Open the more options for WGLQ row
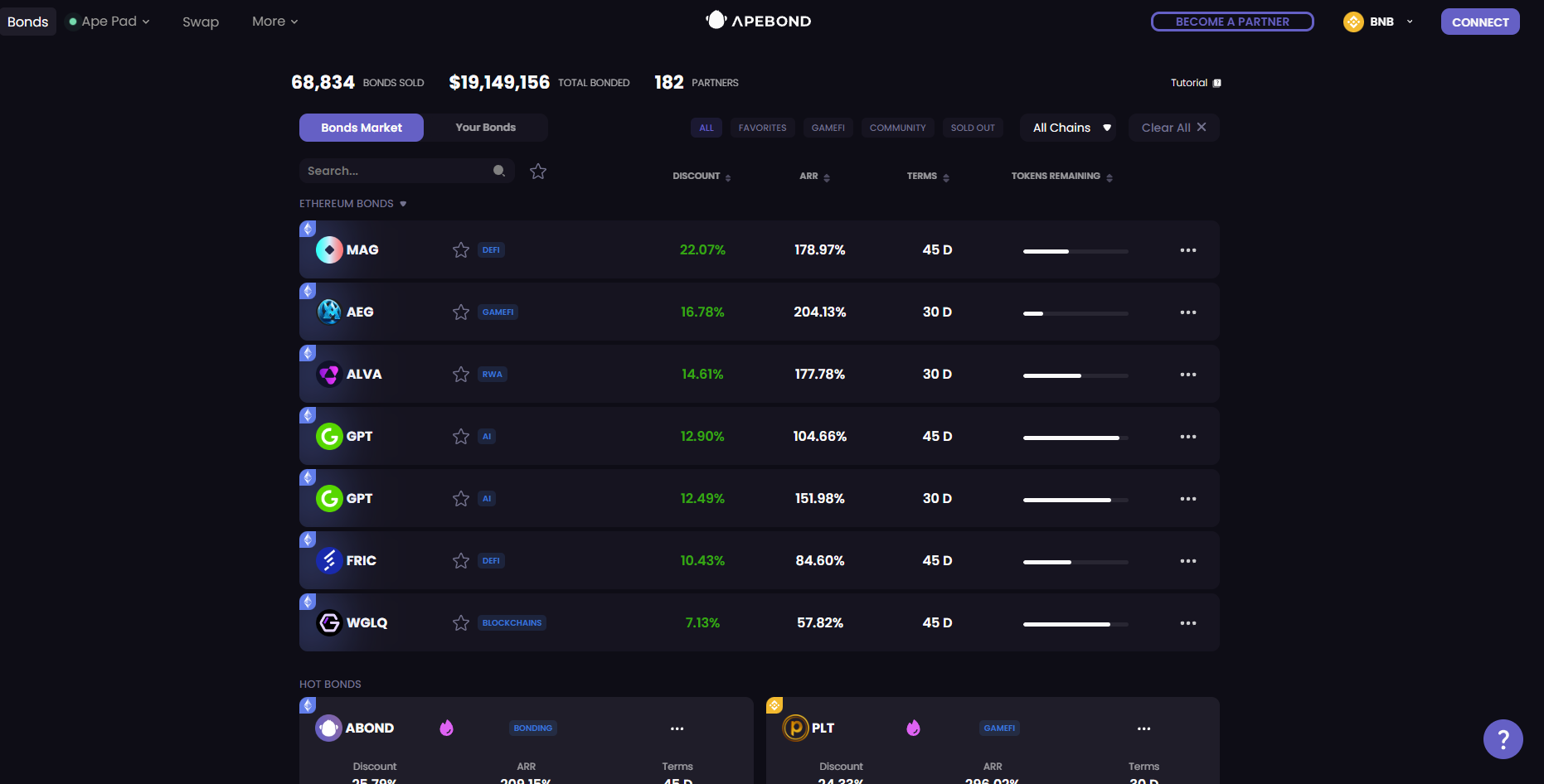 pos(1188,623)
